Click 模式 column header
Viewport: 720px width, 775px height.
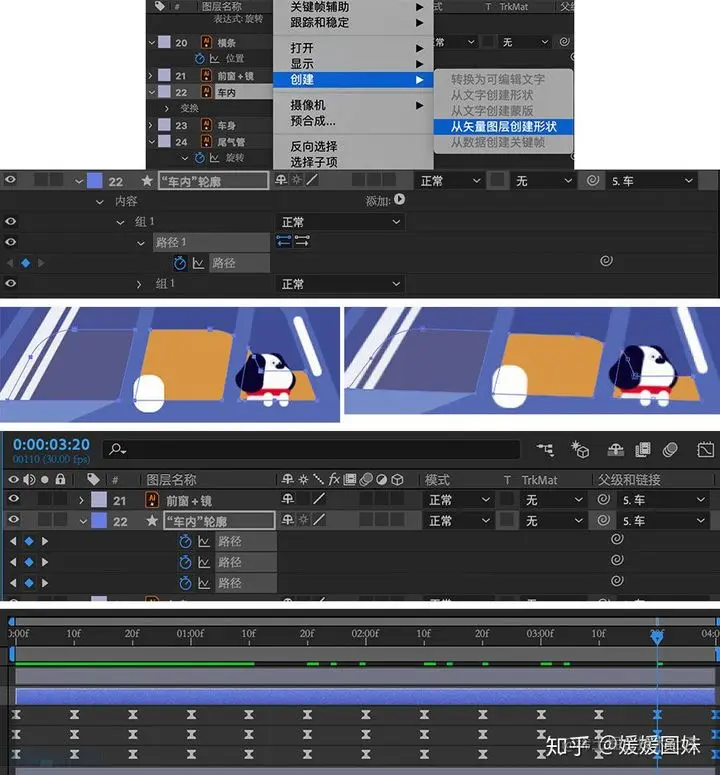[437, 480]
